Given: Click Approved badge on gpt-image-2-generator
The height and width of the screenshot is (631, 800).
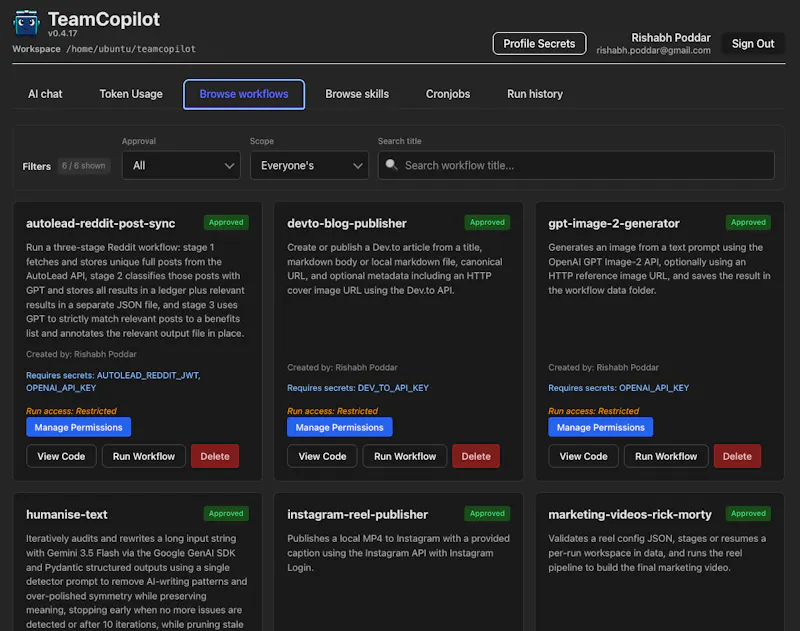Looking at the screenshot, I should pyautogui.click(x=748, y=222).
